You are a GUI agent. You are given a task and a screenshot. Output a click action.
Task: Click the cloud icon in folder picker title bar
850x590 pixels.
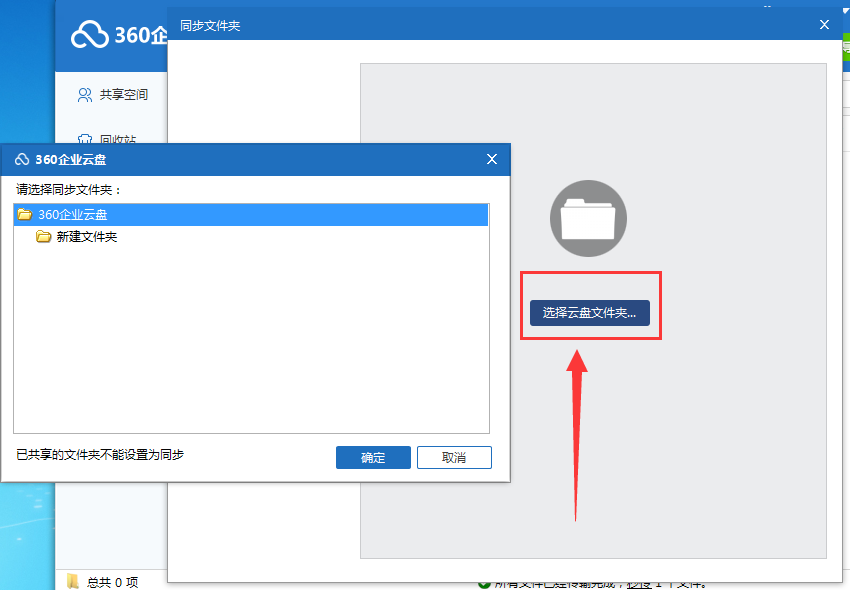(x=22, y=159)
